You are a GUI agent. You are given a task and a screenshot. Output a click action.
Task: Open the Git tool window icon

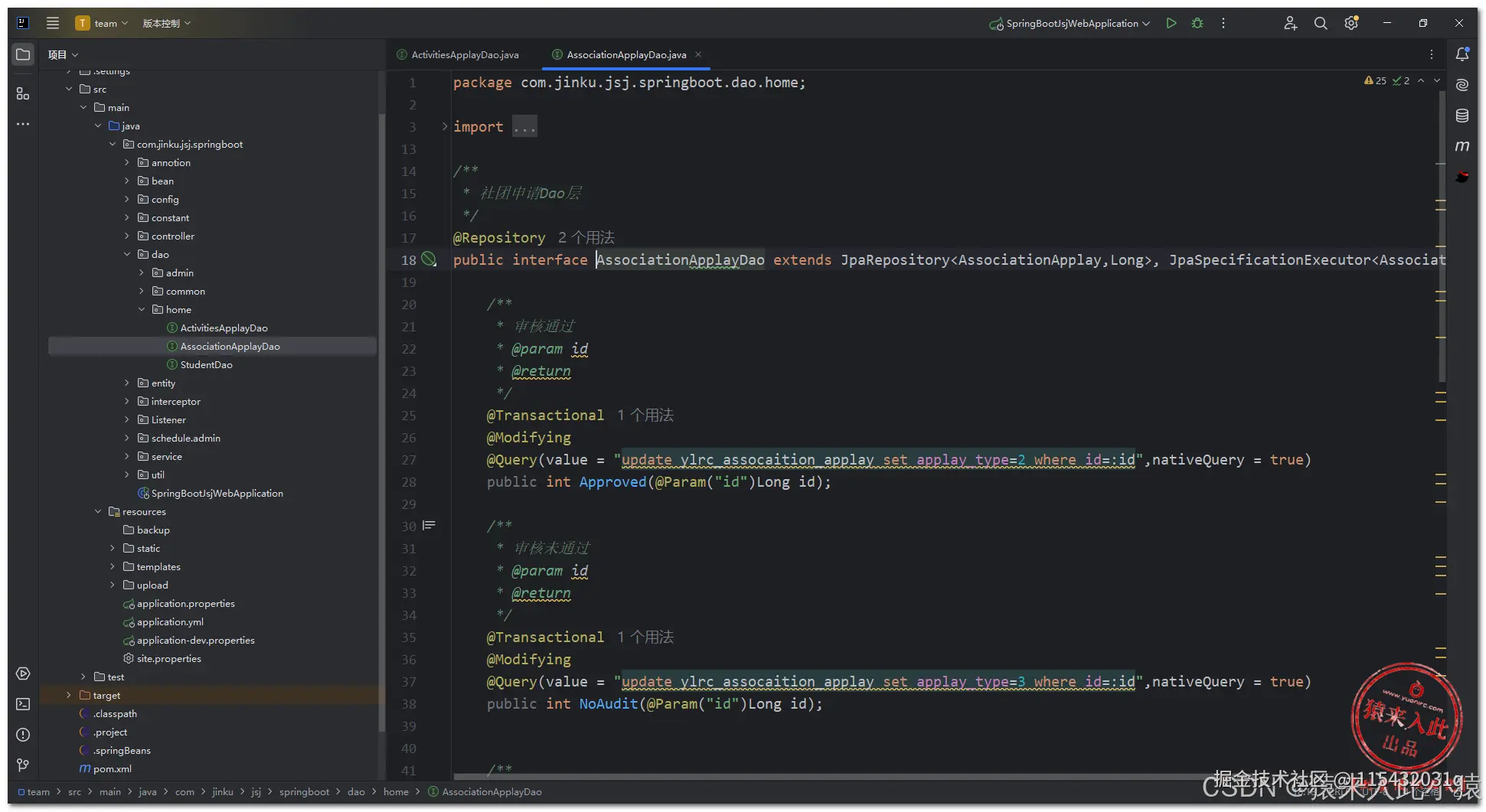(23, 765)
